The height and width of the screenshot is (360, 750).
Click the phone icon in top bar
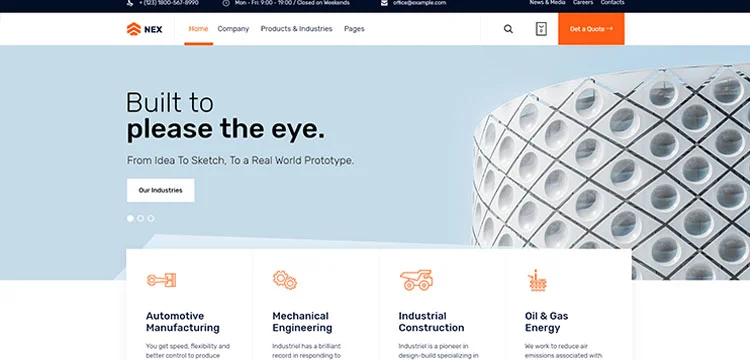tap(130, 3)
